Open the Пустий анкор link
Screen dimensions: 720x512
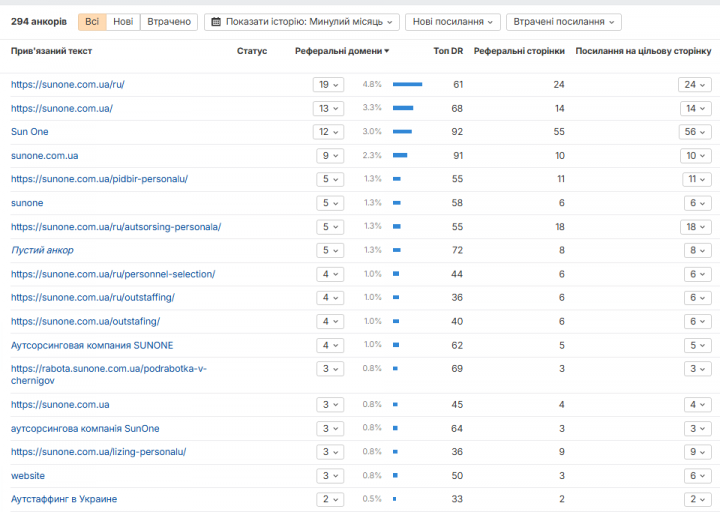coord(42,250)
